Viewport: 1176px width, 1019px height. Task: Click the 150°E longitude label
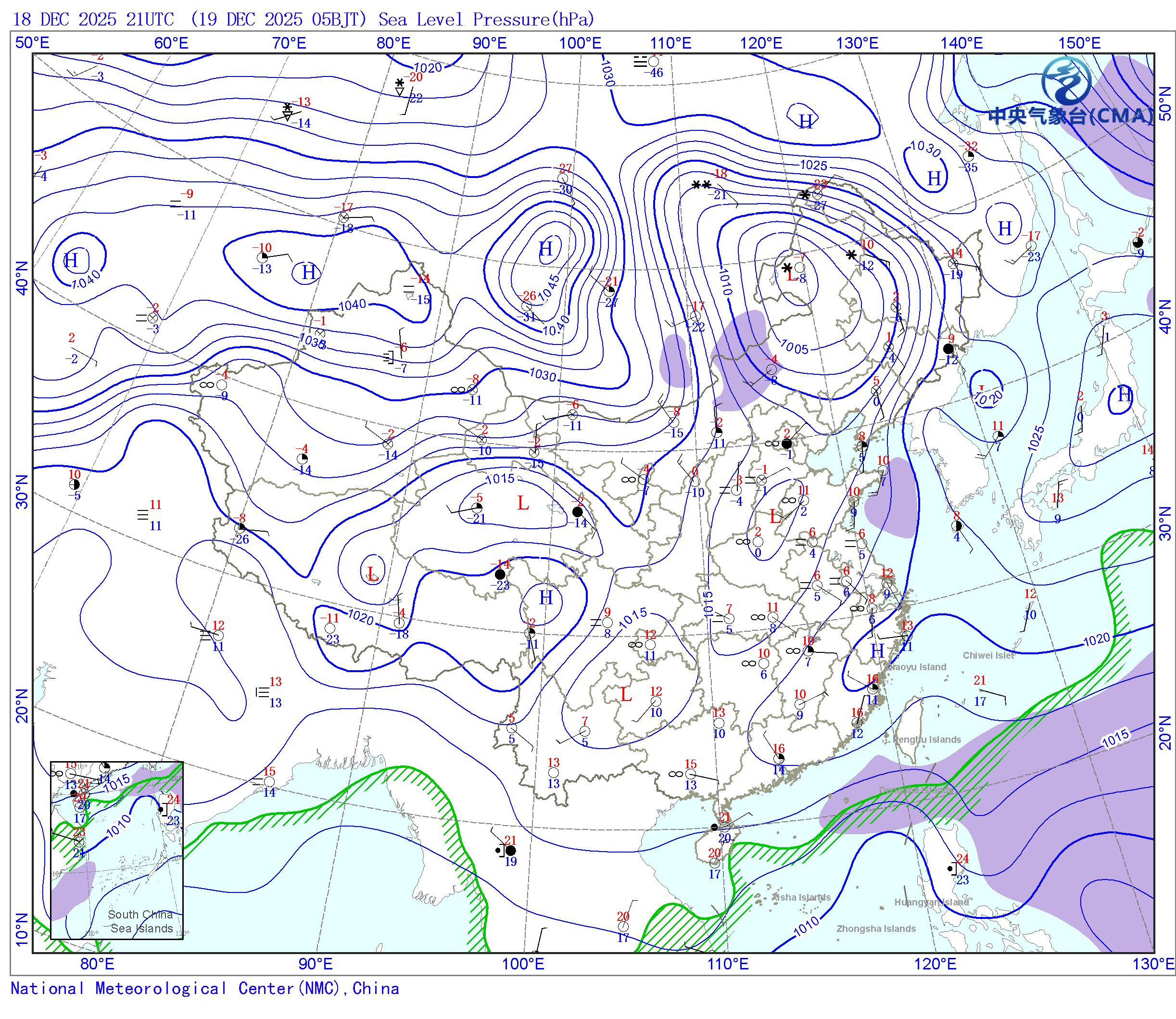coord(1079,43)
